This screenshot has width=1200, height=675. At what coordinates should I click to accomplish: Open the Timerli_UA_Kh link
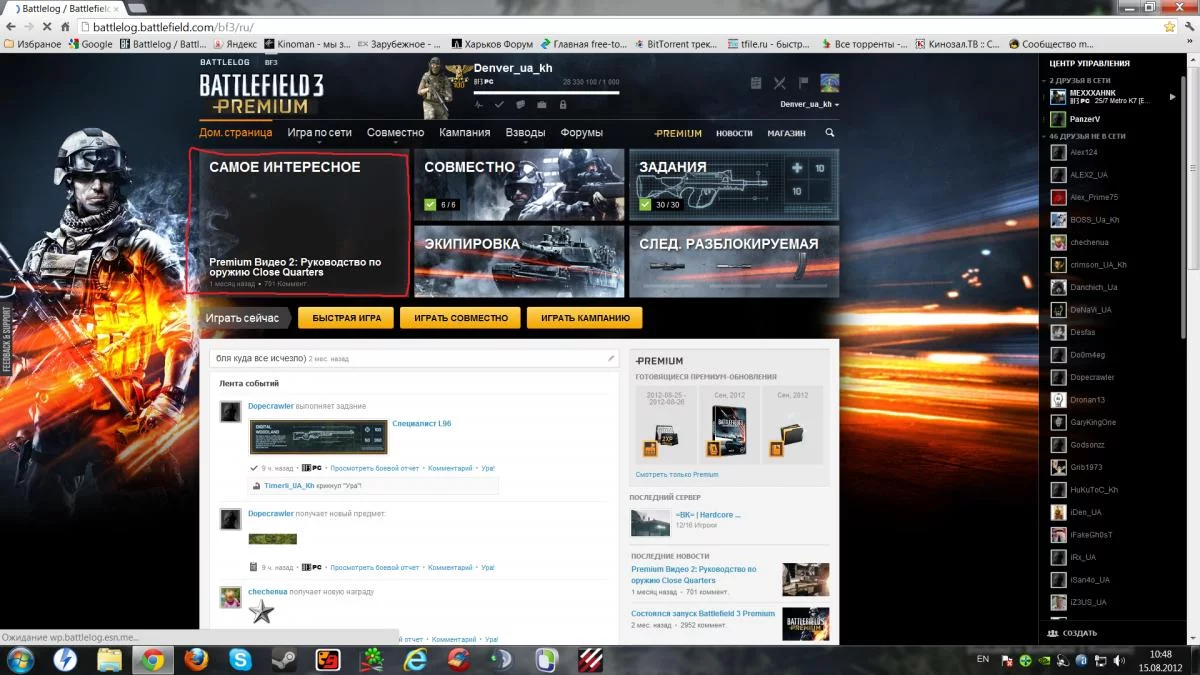289,486
